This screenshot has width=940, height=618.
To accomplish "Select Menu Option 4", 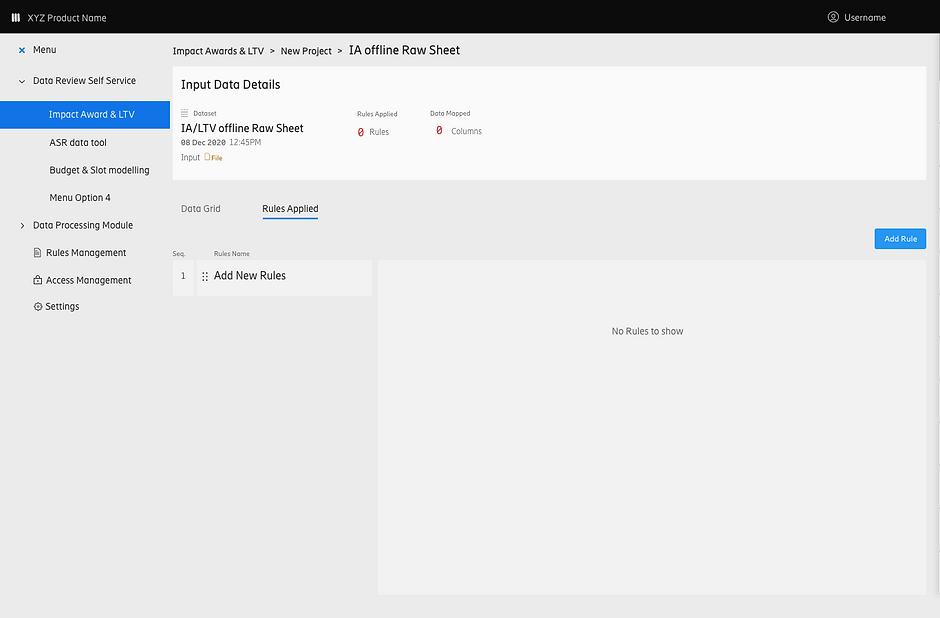I will point(80,198).
